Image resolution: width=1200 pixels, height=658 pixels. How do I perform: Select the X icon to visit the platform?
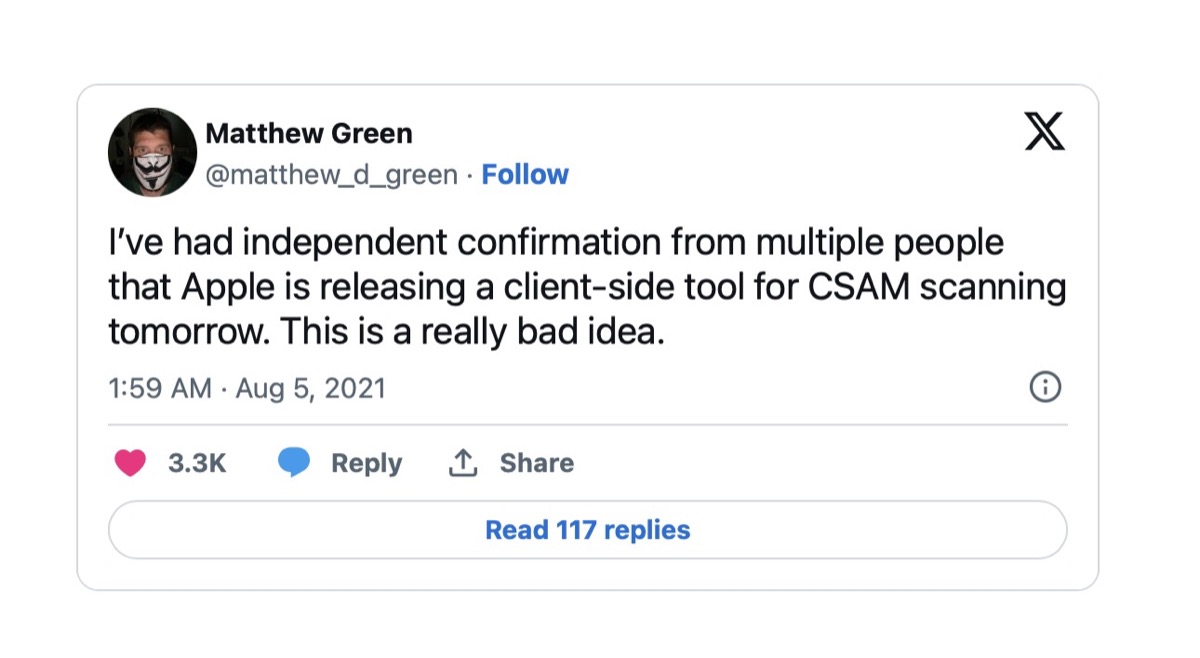coord(1044,131)
